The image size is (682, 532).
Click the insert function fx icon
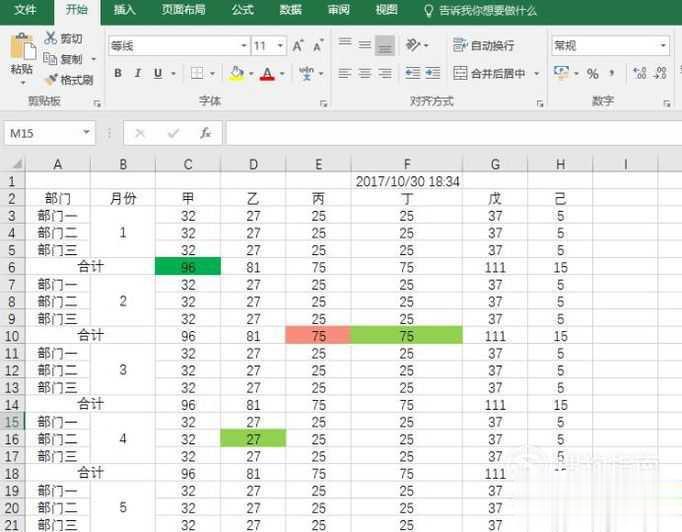click(x=205, y=133)
